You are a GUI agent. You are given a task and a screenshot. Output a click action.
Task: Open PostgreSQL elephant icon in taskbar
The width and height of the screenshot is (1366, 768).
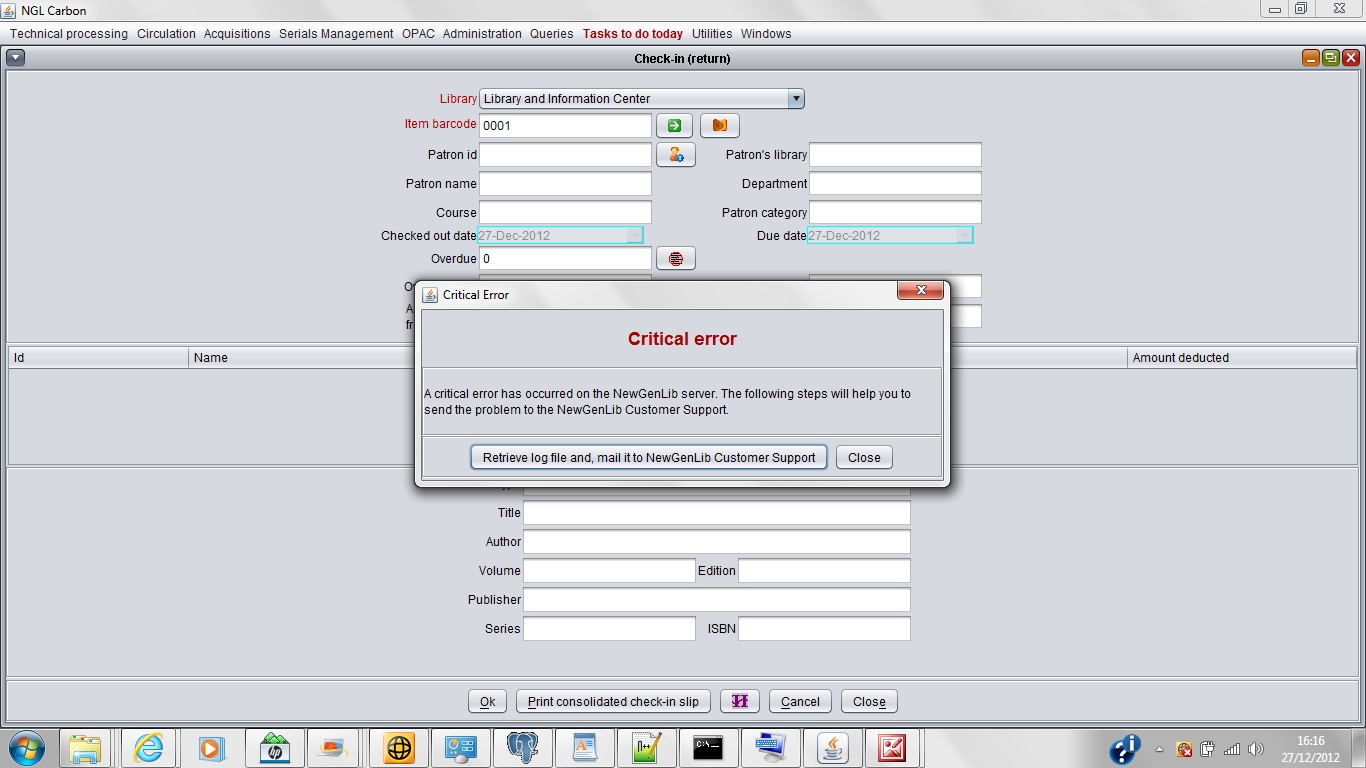(523, 748)
